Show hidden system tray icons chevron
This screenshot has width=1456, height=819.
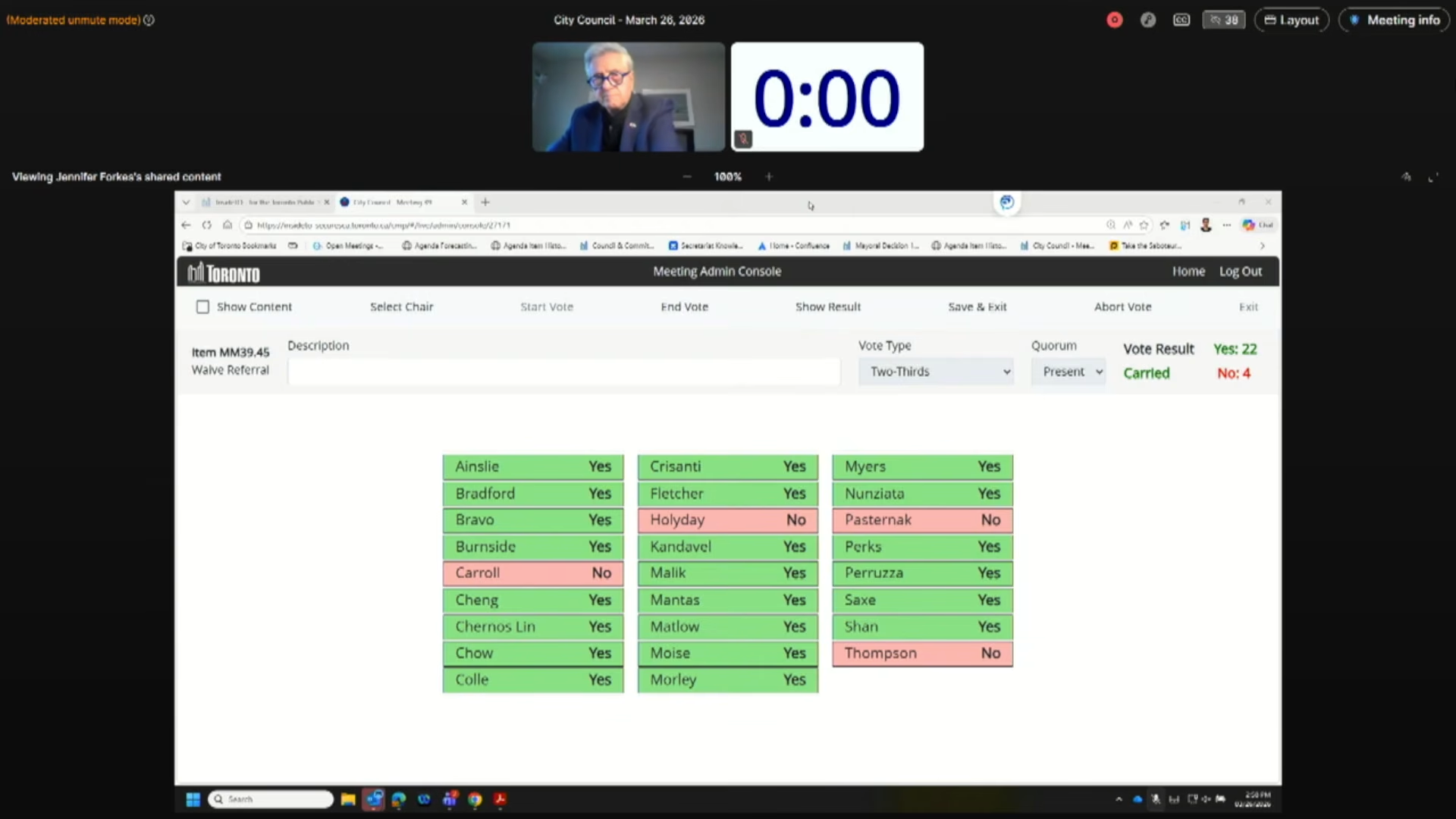pos(1119,799)
